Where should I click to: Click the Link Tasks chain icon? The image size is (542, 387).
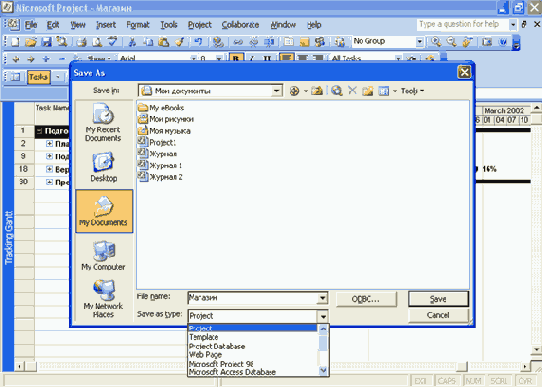(x=237, y=42)
